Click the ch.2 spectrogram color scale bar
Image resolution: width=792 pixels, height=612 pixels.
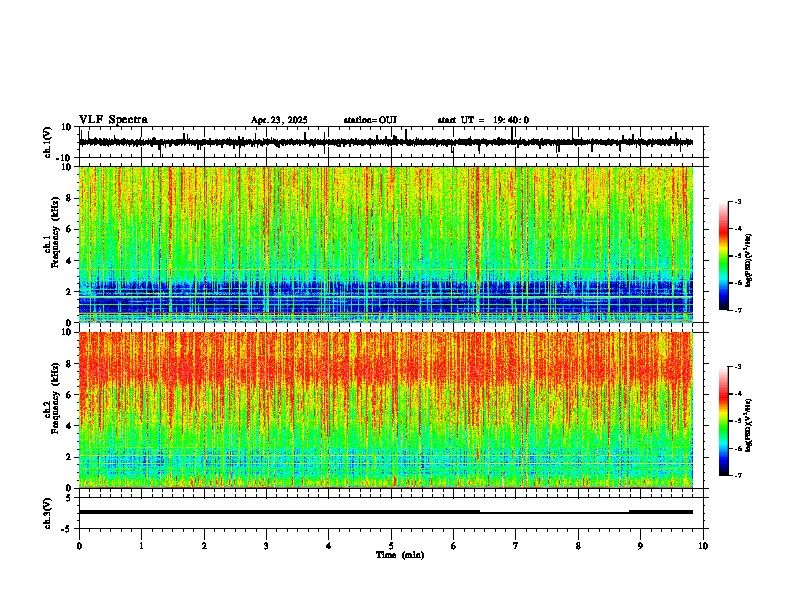click(x=723, y=421)
